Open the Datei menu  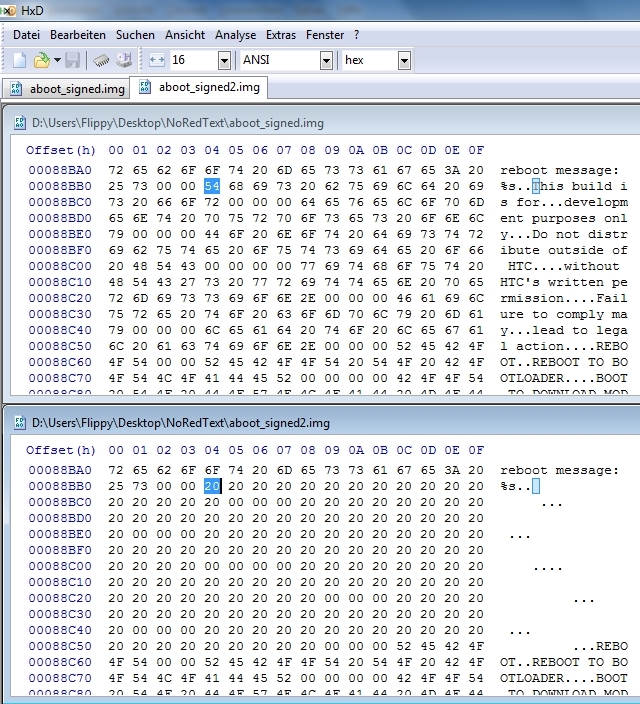[x=27, y=34]
